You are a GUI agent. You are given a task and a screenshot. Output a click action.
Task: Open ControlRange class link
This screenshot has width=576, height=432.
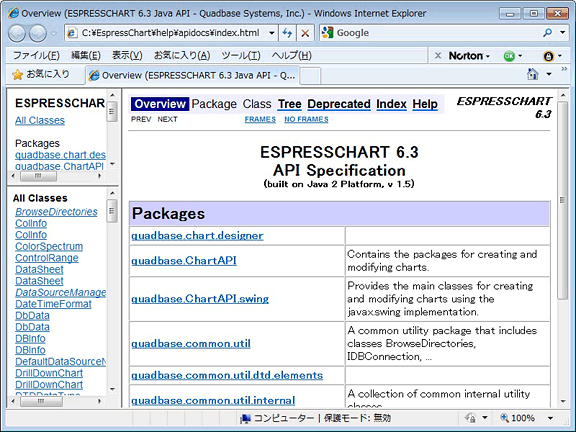47,258
